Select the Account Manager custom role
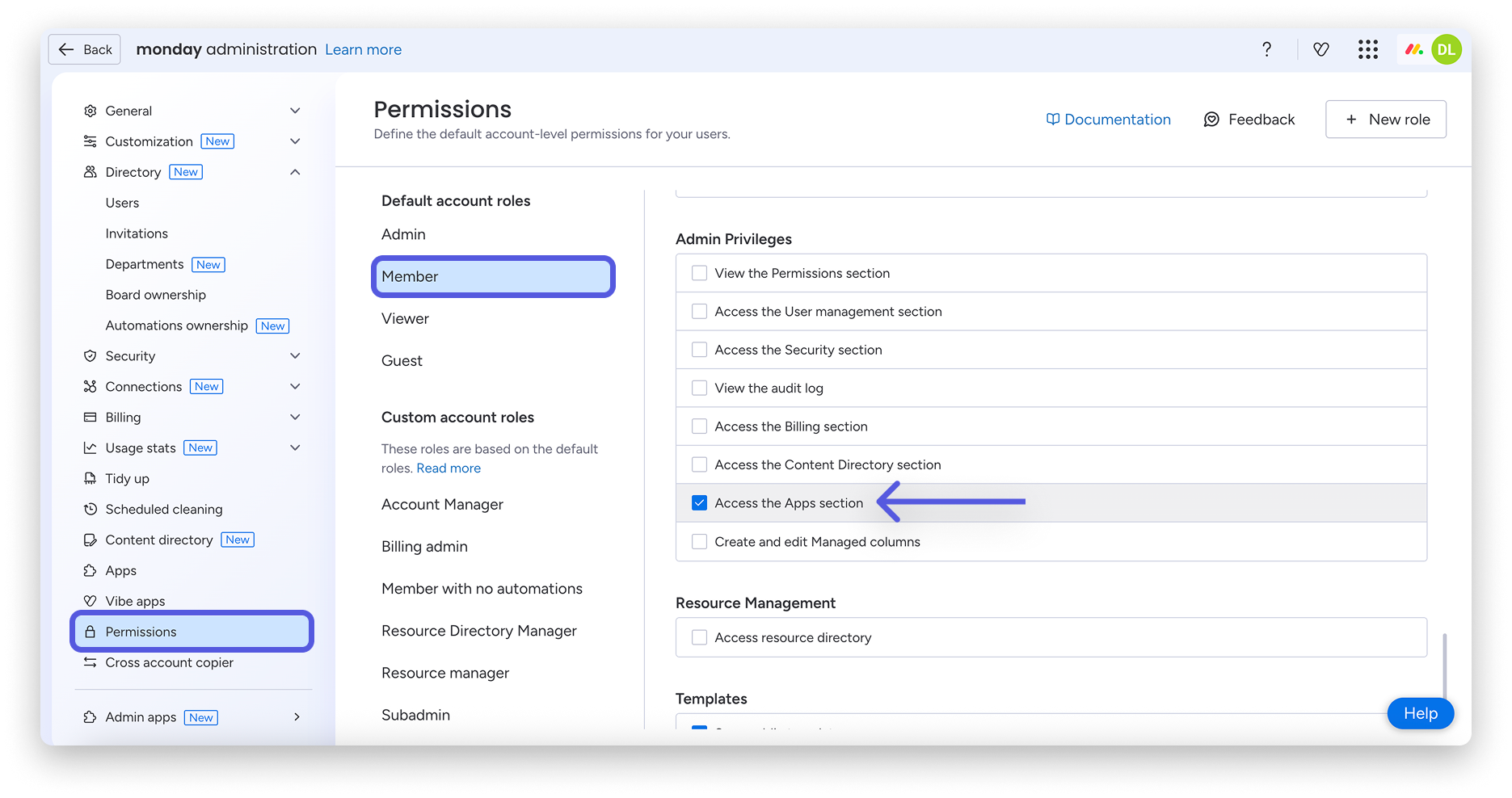This screenshot has height=798, width=1512. (x=442, y=505)
